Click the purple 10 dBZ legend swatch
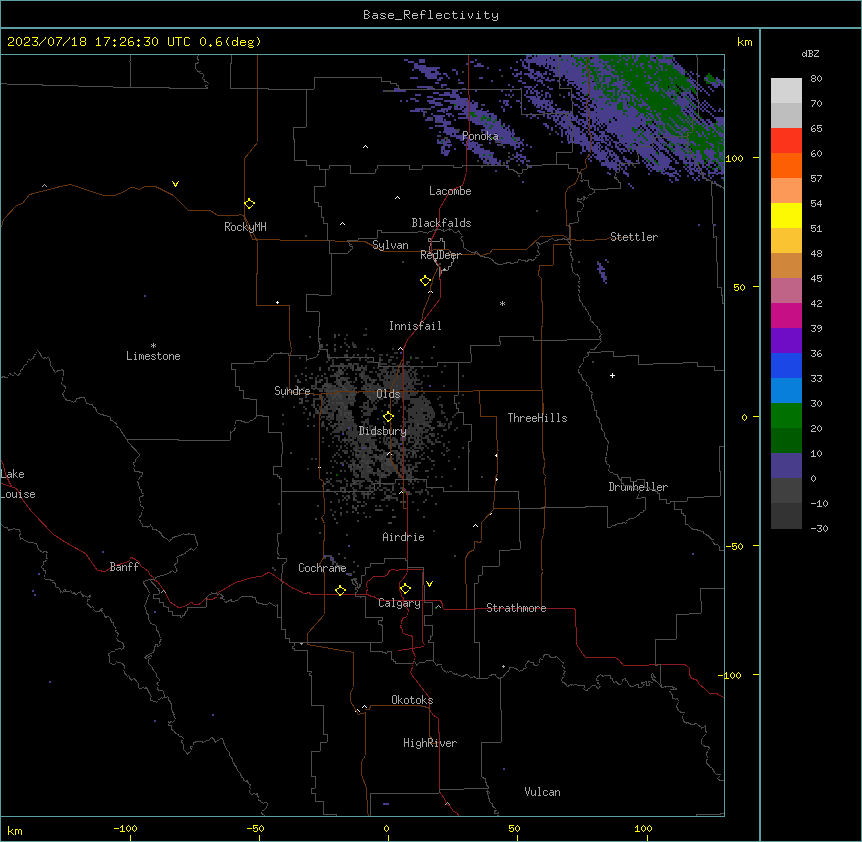This screenshot has height=842, width=862. (786, 466)
